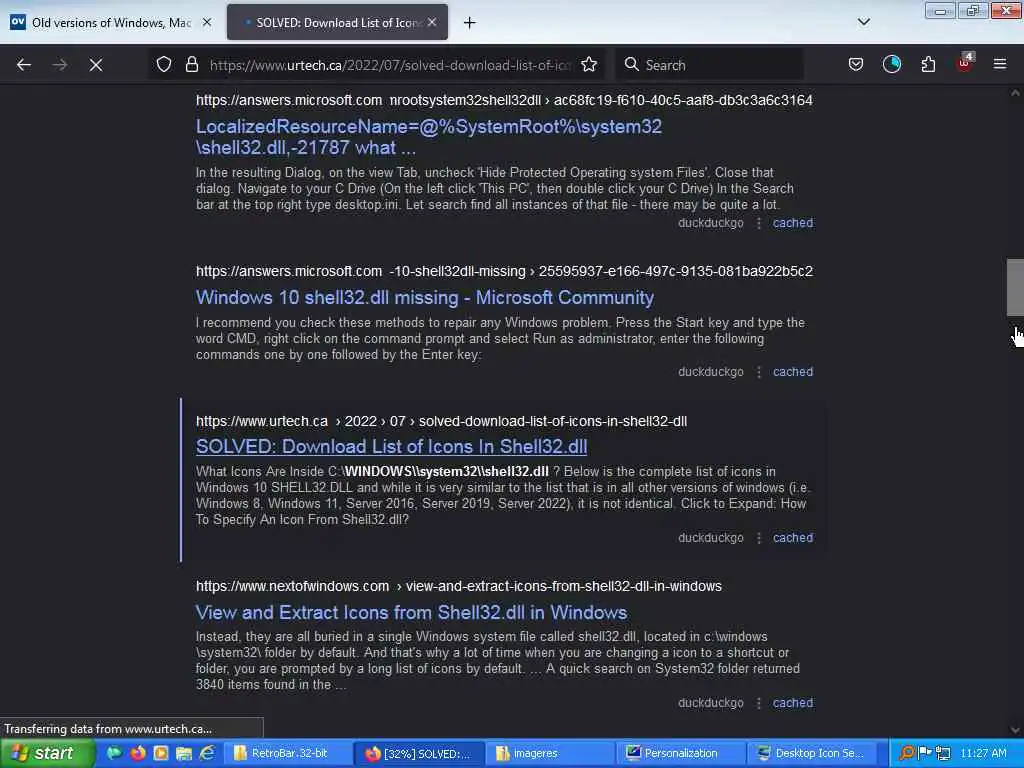Open 'View and Extract Icons from Shell32.dll in Windows'
Image resolution: width=1024 pixels, height=768 pixels.
tap(411, 613)
